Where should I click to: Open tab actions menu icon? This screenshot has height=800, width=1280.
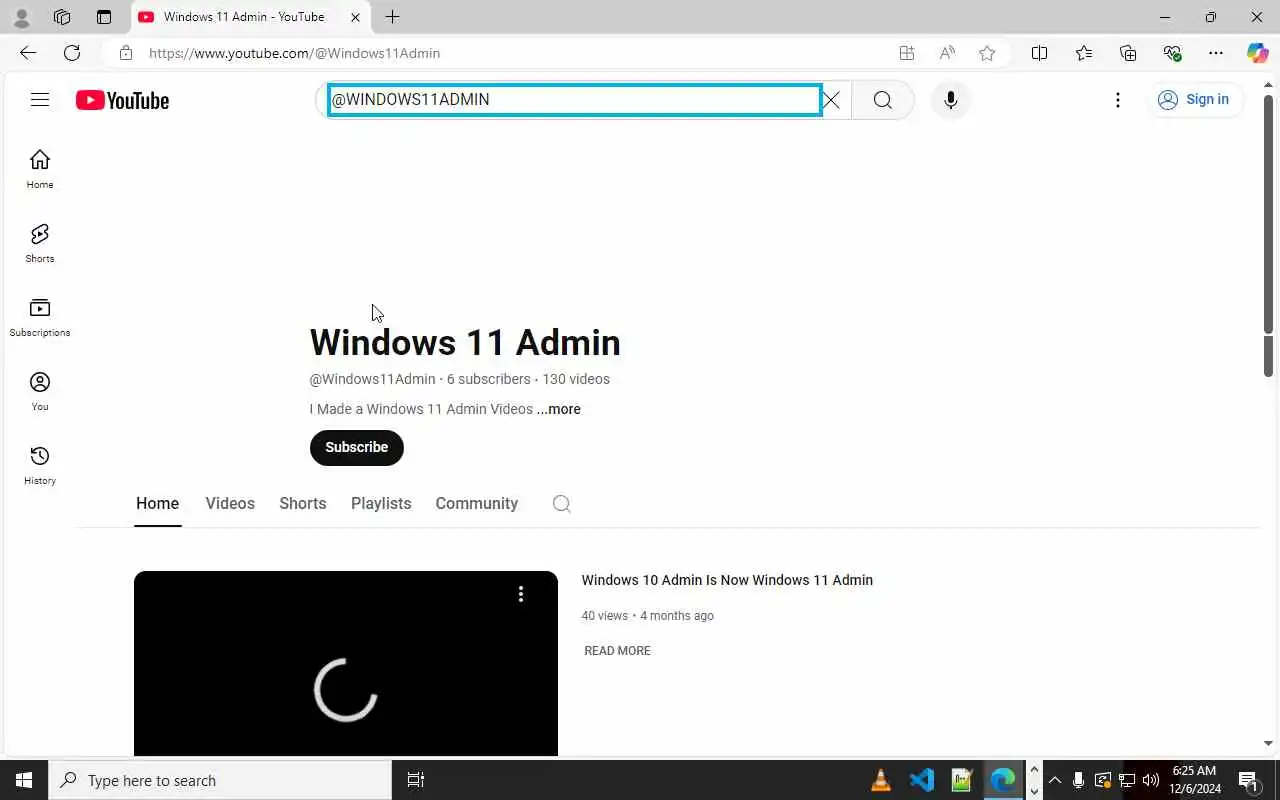(x=104, y=17)
